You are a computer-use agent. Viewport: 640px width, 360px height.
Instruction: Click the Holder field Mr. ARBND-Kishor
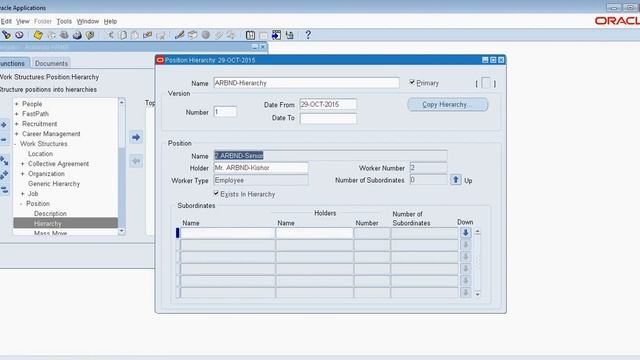tap(260, 168)
